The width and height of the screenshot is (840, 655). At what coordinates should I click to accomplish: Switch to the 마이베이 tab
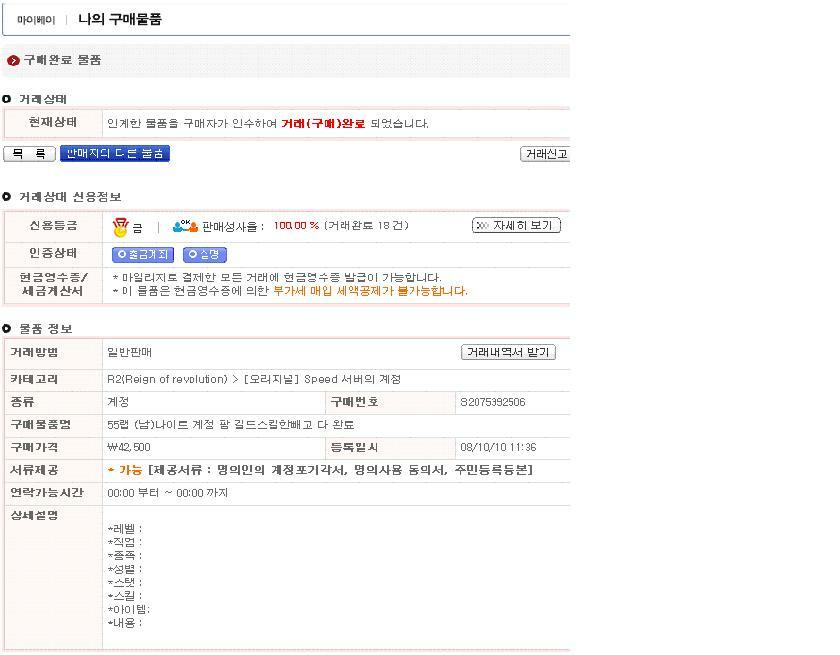(x=38, y=18)
